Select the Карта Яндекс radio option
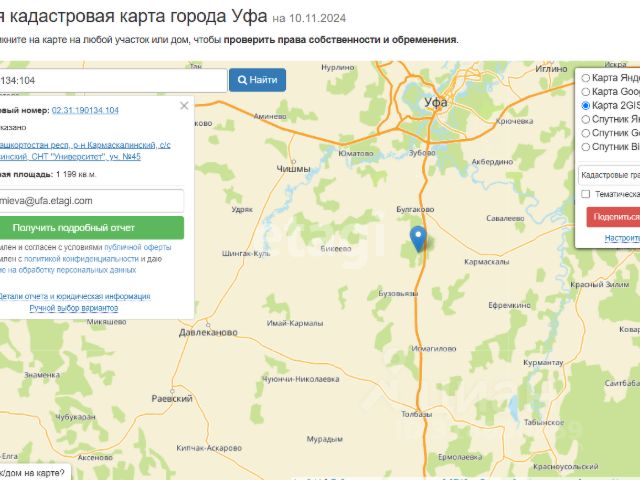Viewport: 640px width, 480px height. 586,78
